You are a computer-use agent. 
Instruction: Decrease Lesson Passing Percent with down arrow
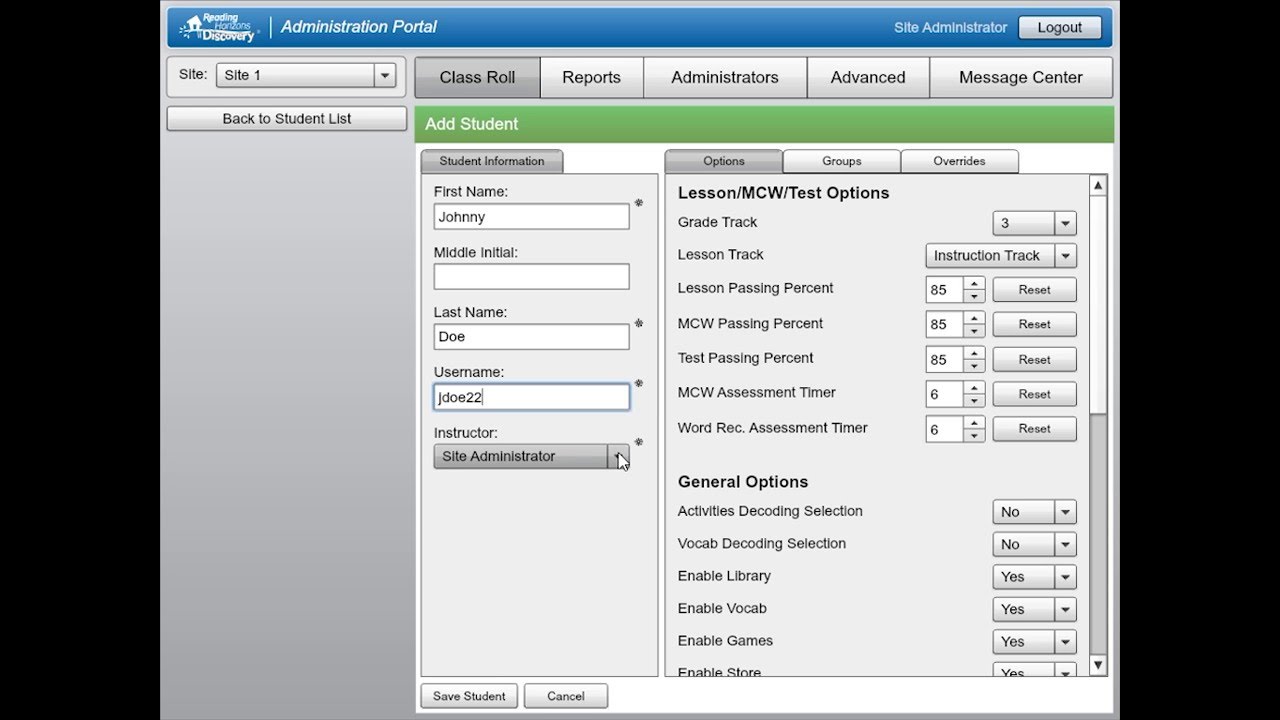(x=974, y=296)
